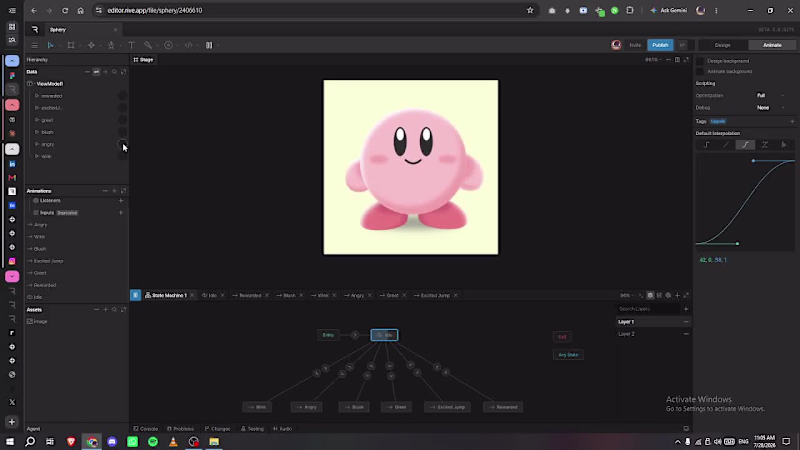
Task: Open the Optimization dropdown
Action: [x=771, y=95]
